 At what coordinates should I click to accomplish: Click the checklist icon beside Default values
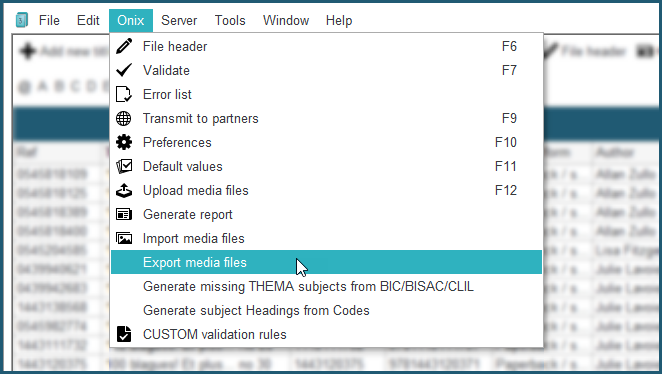(x=124, y=166)
